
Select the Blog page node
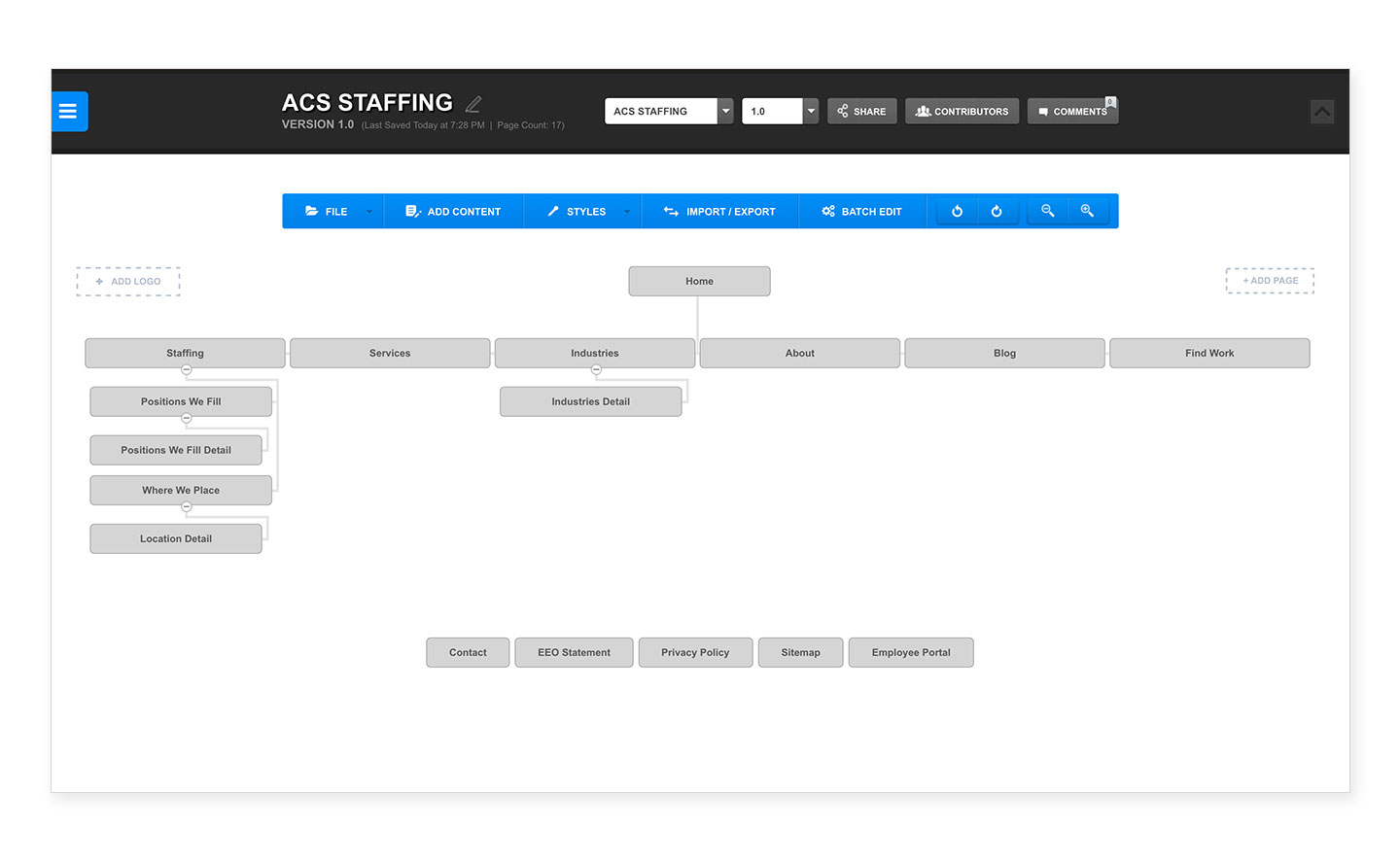pos(1005,354)
